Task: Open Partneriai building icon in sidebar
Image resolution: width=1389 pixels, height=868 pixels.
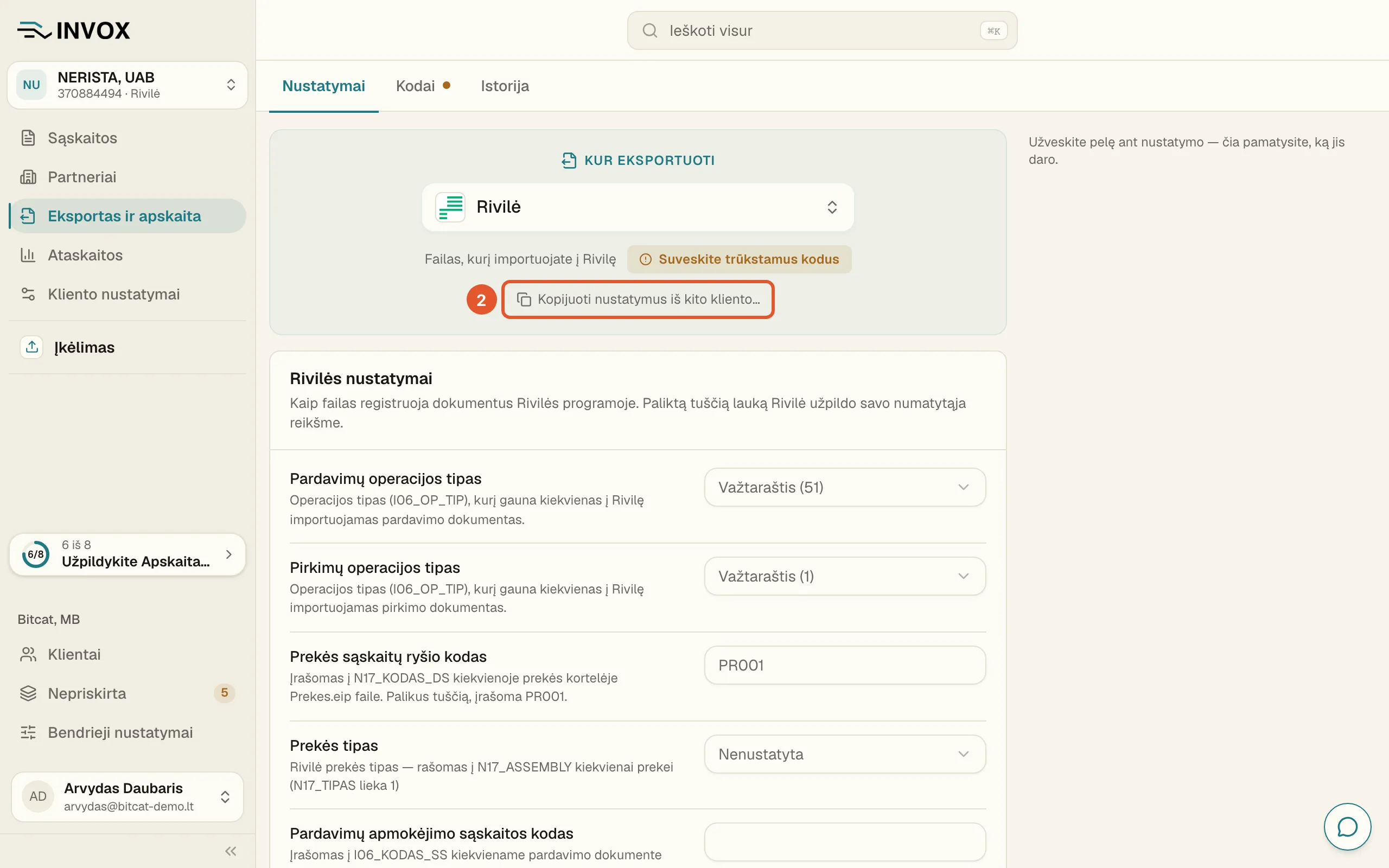Action: [x=28, y=177]
